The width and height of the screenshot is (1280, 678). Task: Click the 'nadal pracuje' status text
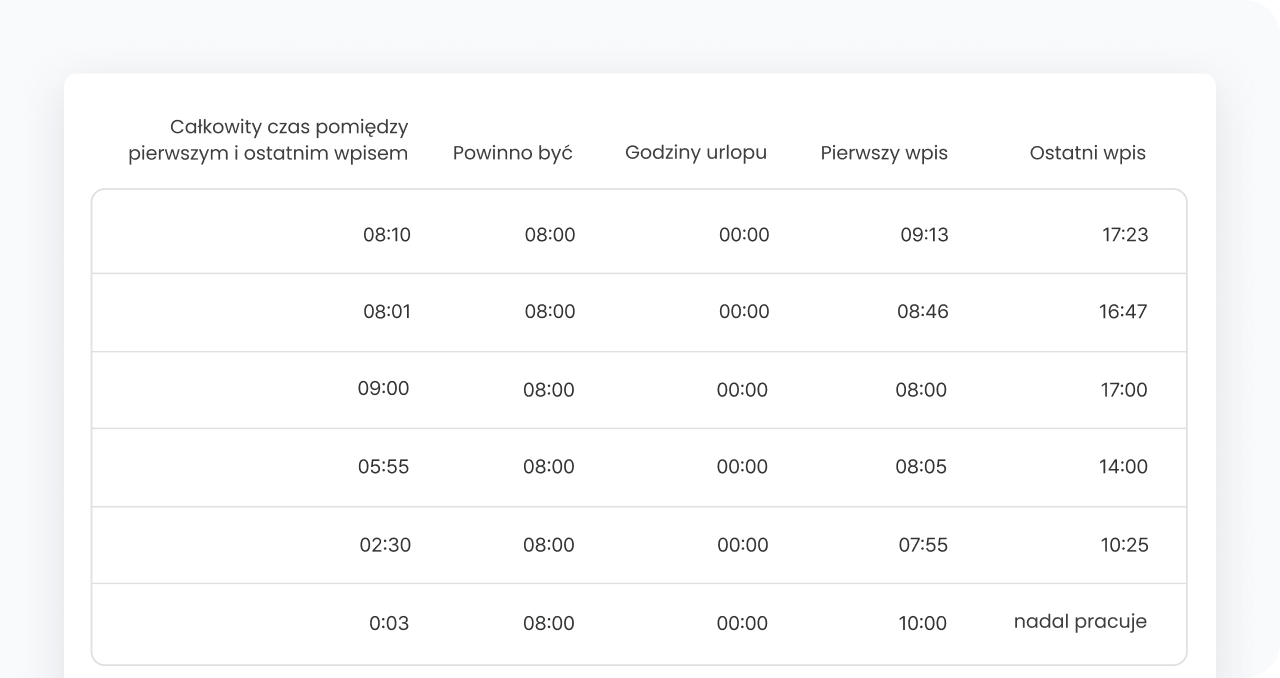tap(1080, 622)
